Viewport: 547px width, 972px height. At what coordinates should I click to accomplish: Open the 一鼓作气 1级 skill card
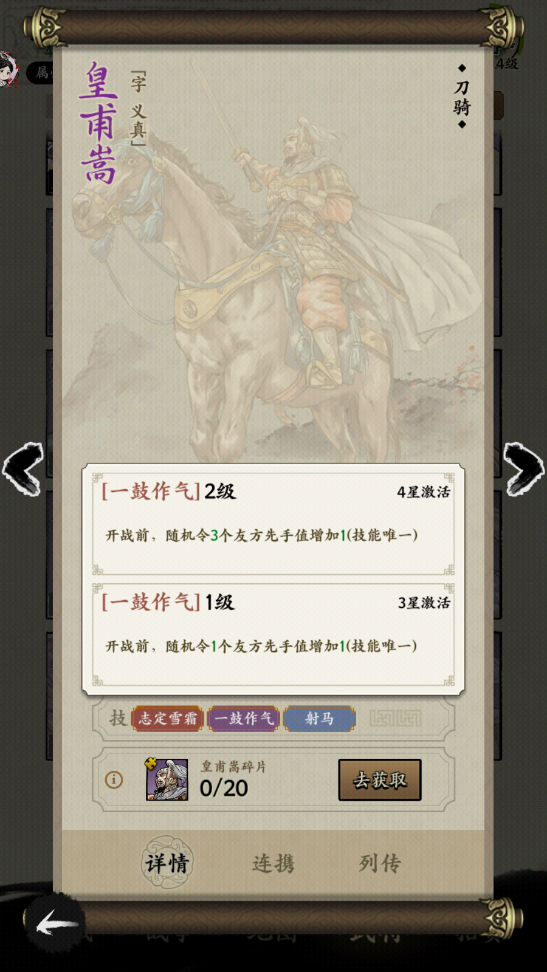(274, 635)
